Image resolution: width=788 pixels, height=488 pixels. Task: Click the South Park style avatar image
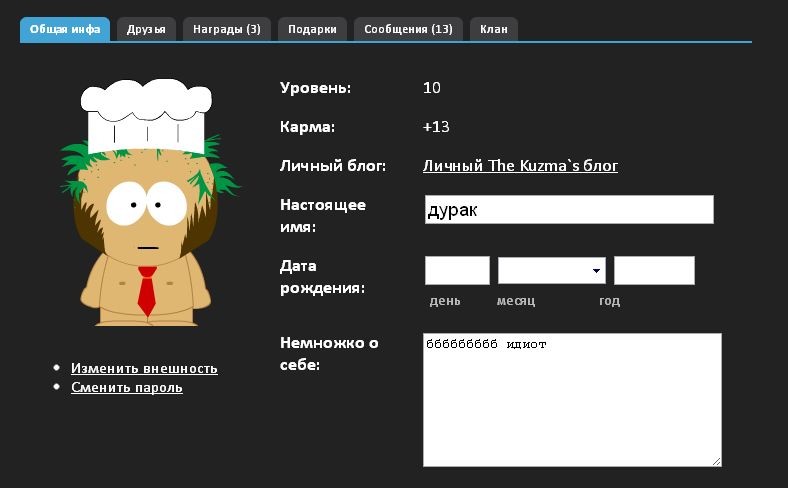tap(149, 202)
